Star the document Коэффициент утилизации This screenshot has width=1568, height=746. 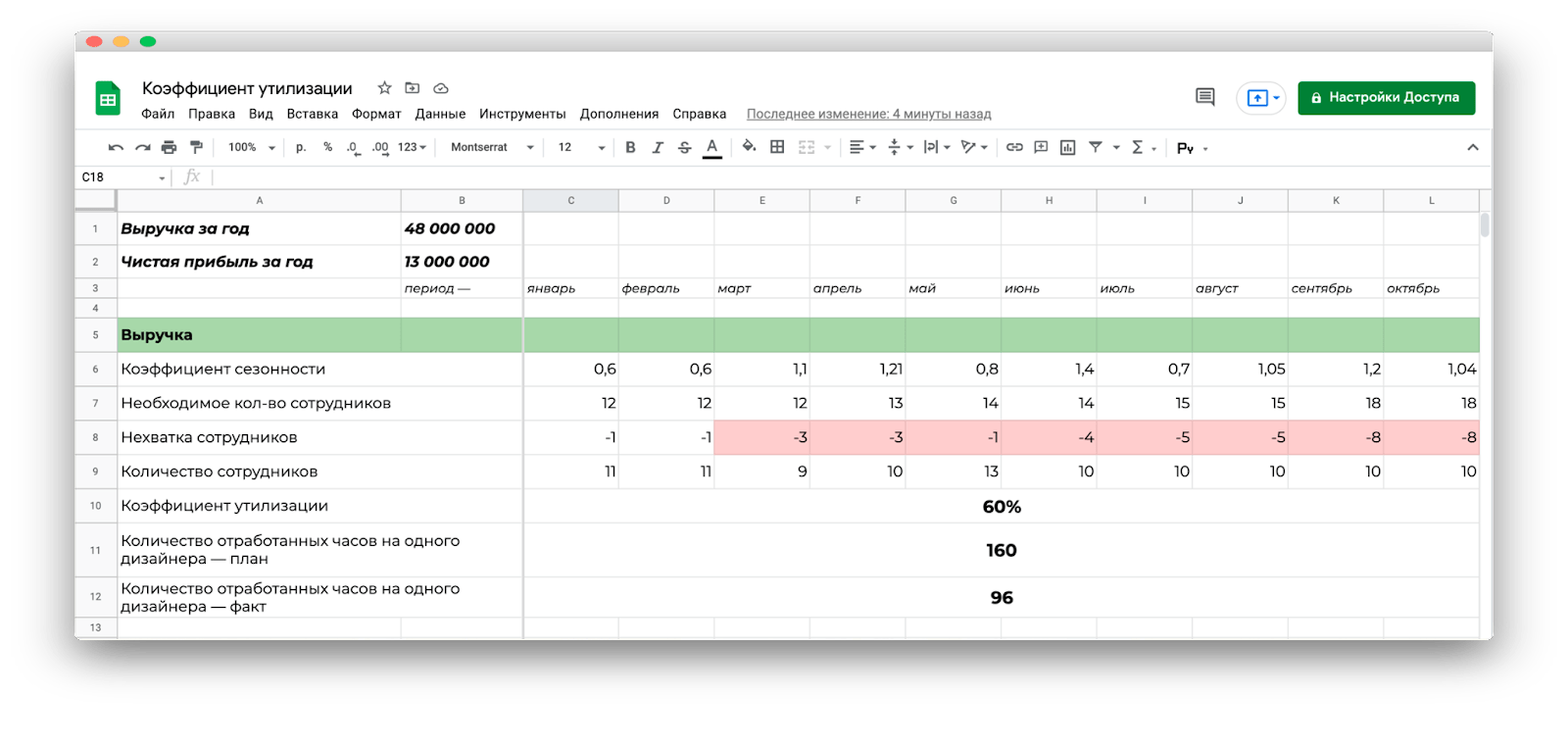384,88
